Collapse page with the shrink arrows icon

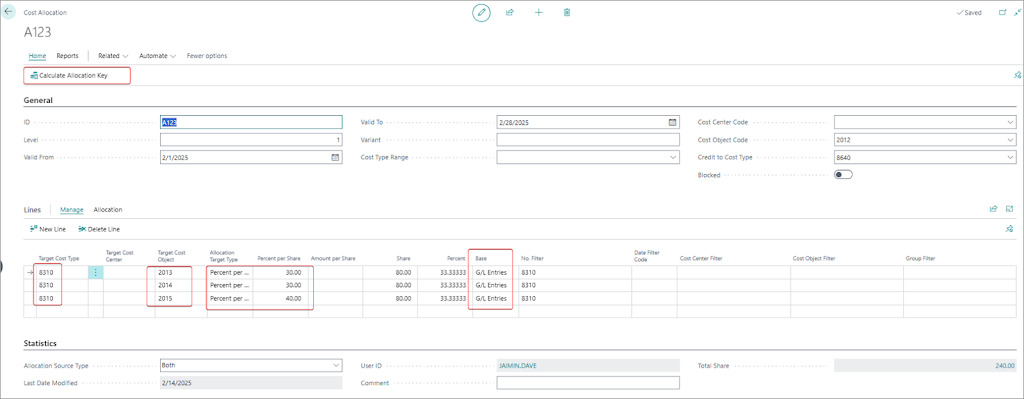(x=1017, y=12)
